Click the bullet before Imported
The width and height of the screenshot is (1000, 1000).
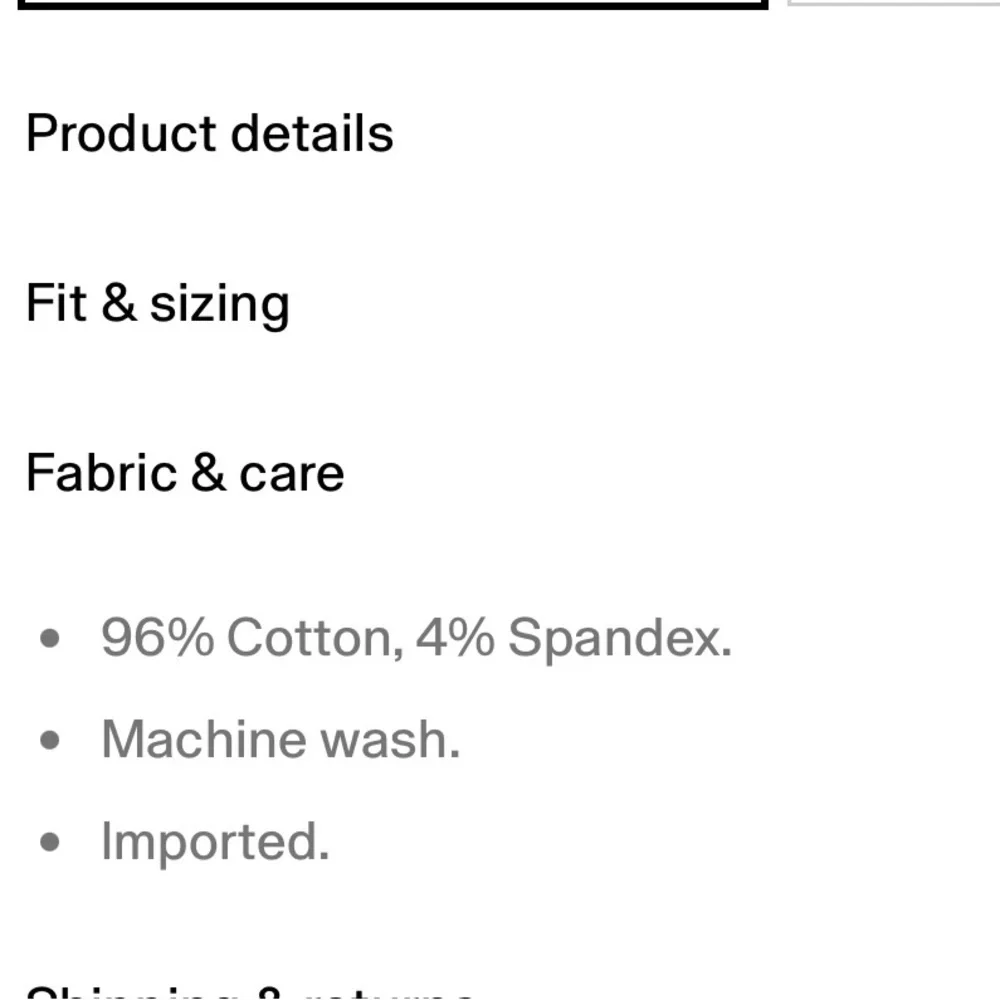pos(50,842)
